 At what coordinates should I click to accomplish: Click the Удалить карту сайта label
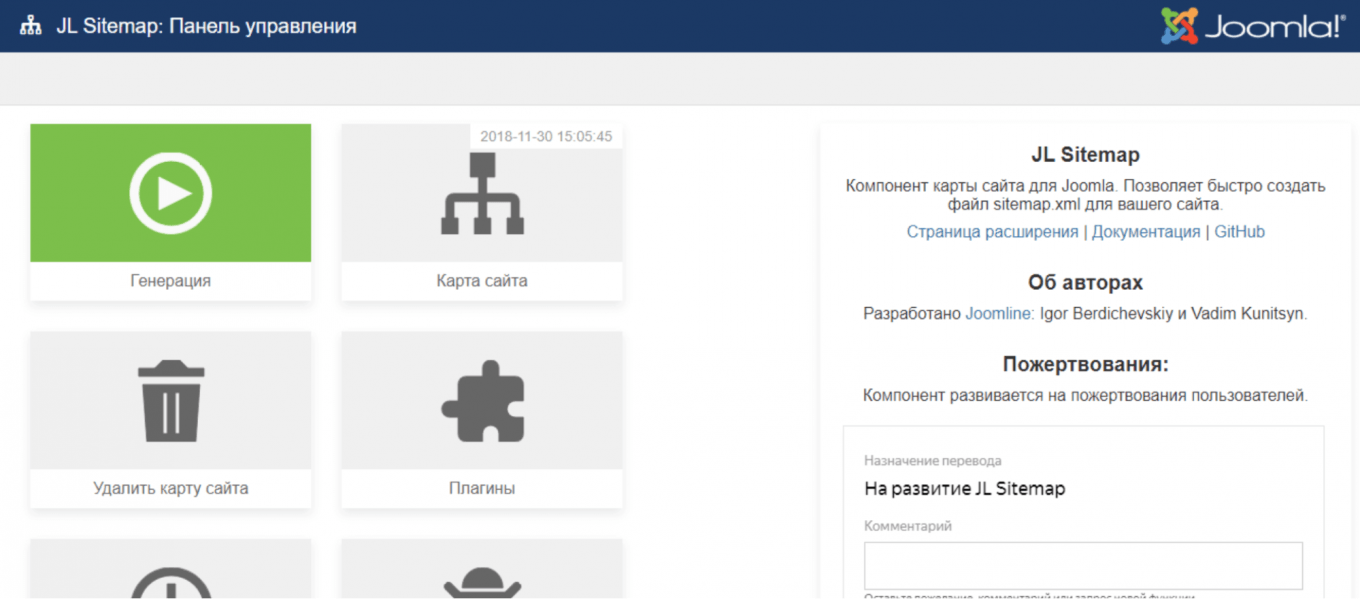click(170, 489)
